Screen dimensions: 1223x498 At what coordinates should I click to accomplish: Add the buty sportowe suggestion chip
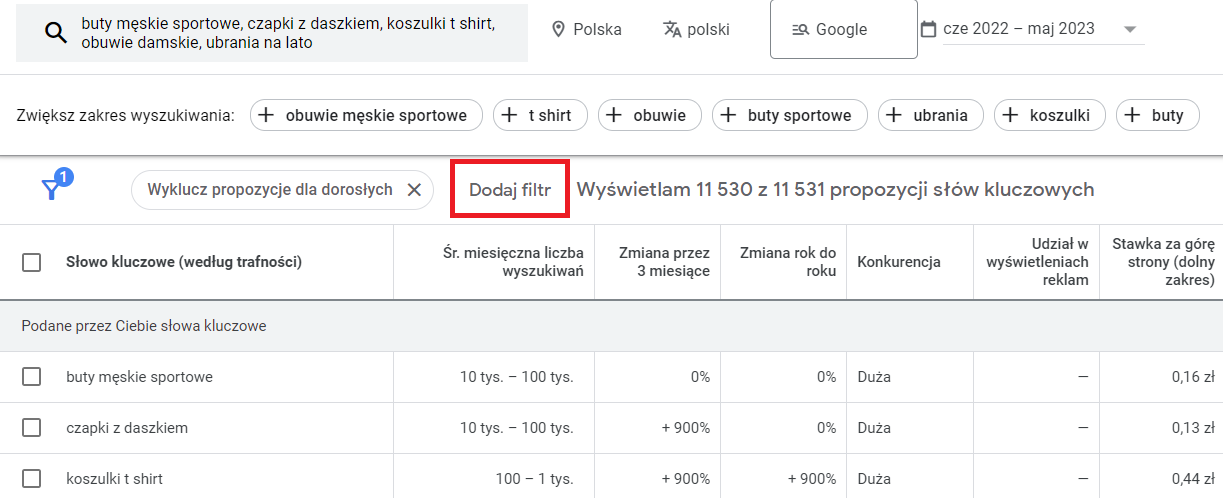click(790, 115)
